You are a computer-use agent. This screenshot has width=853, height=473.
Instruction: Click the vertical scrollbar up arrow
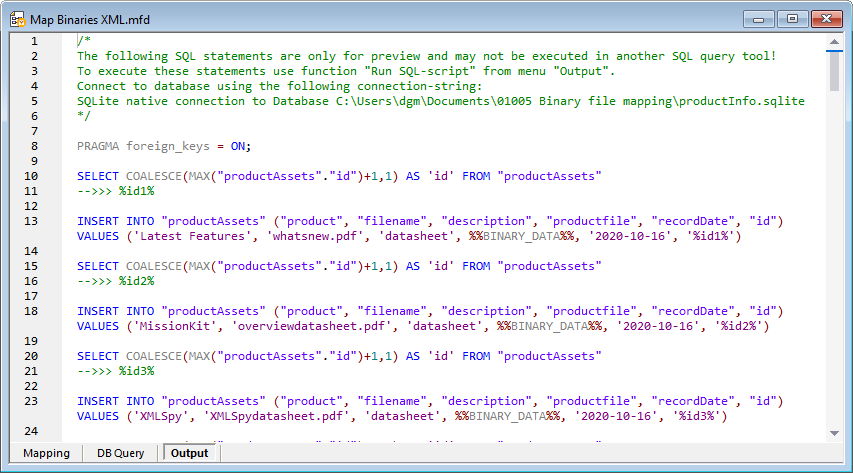click(x=835, y=41)
